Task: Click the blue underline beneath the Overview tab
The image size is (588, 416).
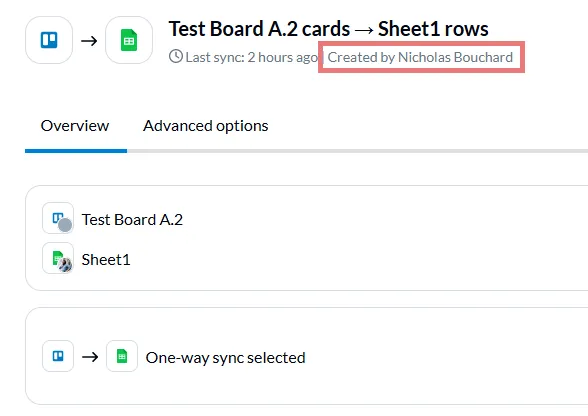Action: pyautogui.click(x=76, y=151)
